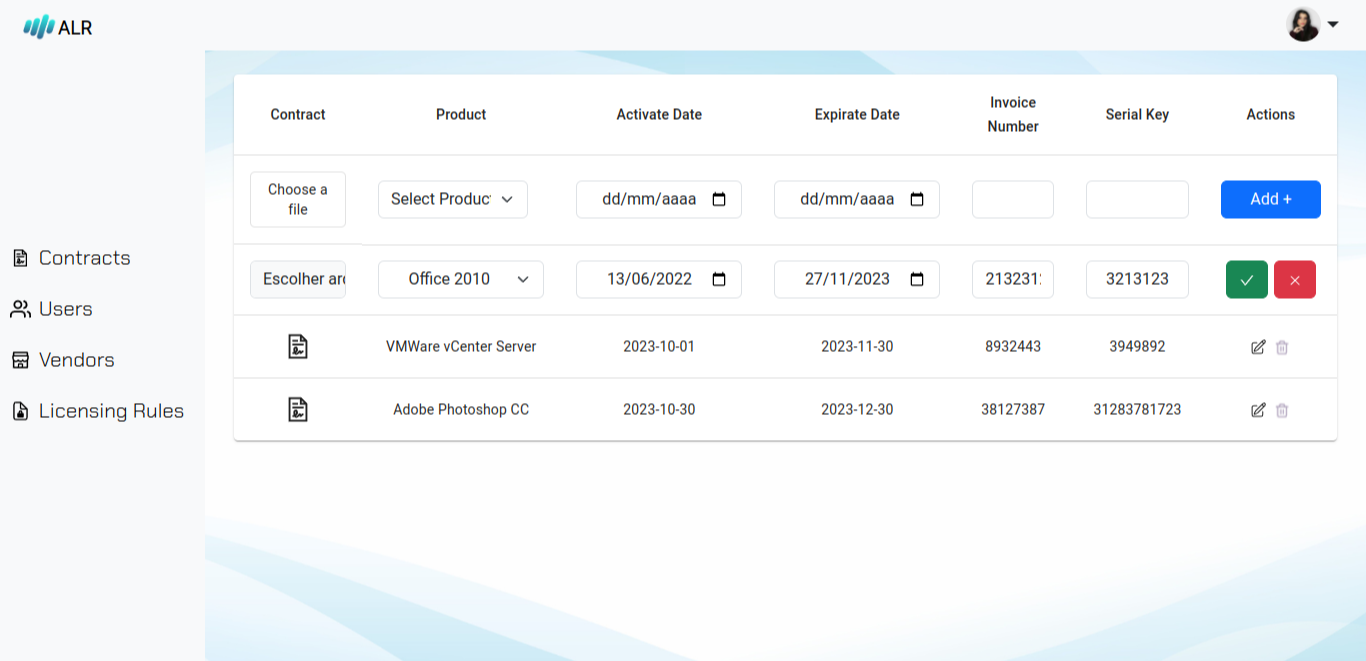Delete the VMWare vCenter Server row

[1282, 347]
